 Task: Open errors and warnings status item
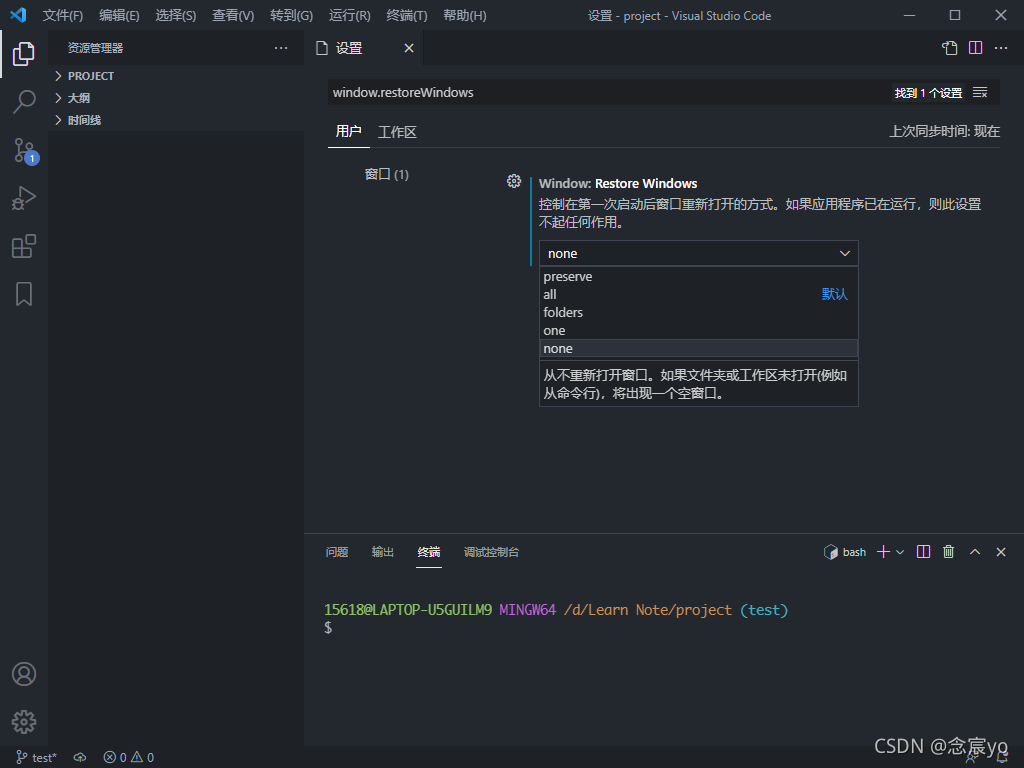click(x=129, y=758)
